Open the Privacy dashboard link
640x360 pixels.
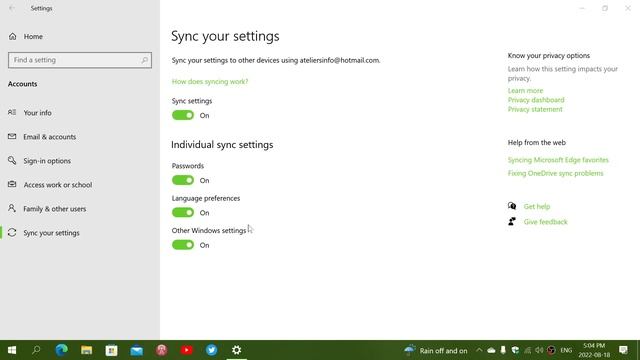pyautogui.click(x=536, y=100)
